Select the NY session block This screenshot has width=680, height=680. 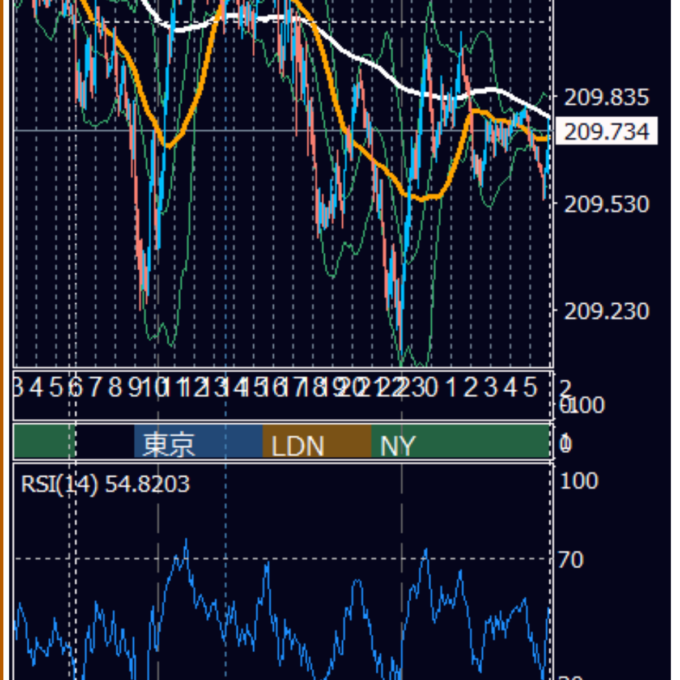click(461, 441)
